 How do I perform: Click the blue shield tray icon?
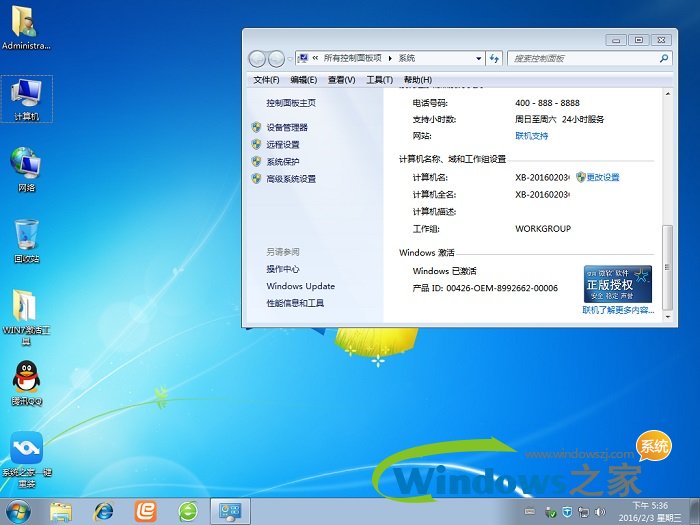coord(567,512)
